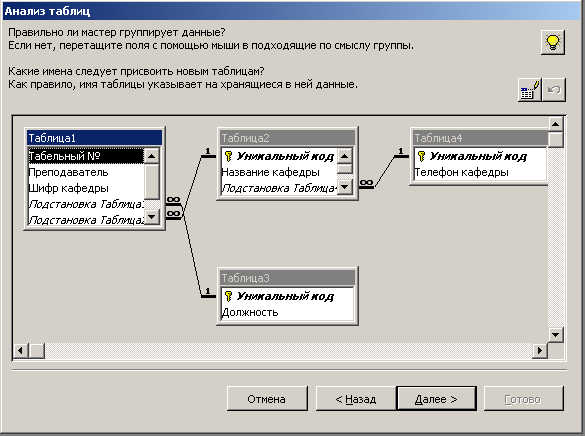This screenshot has height=436, width=585.
Task: Select key icon in Таблица3
Action: point(229,296)
